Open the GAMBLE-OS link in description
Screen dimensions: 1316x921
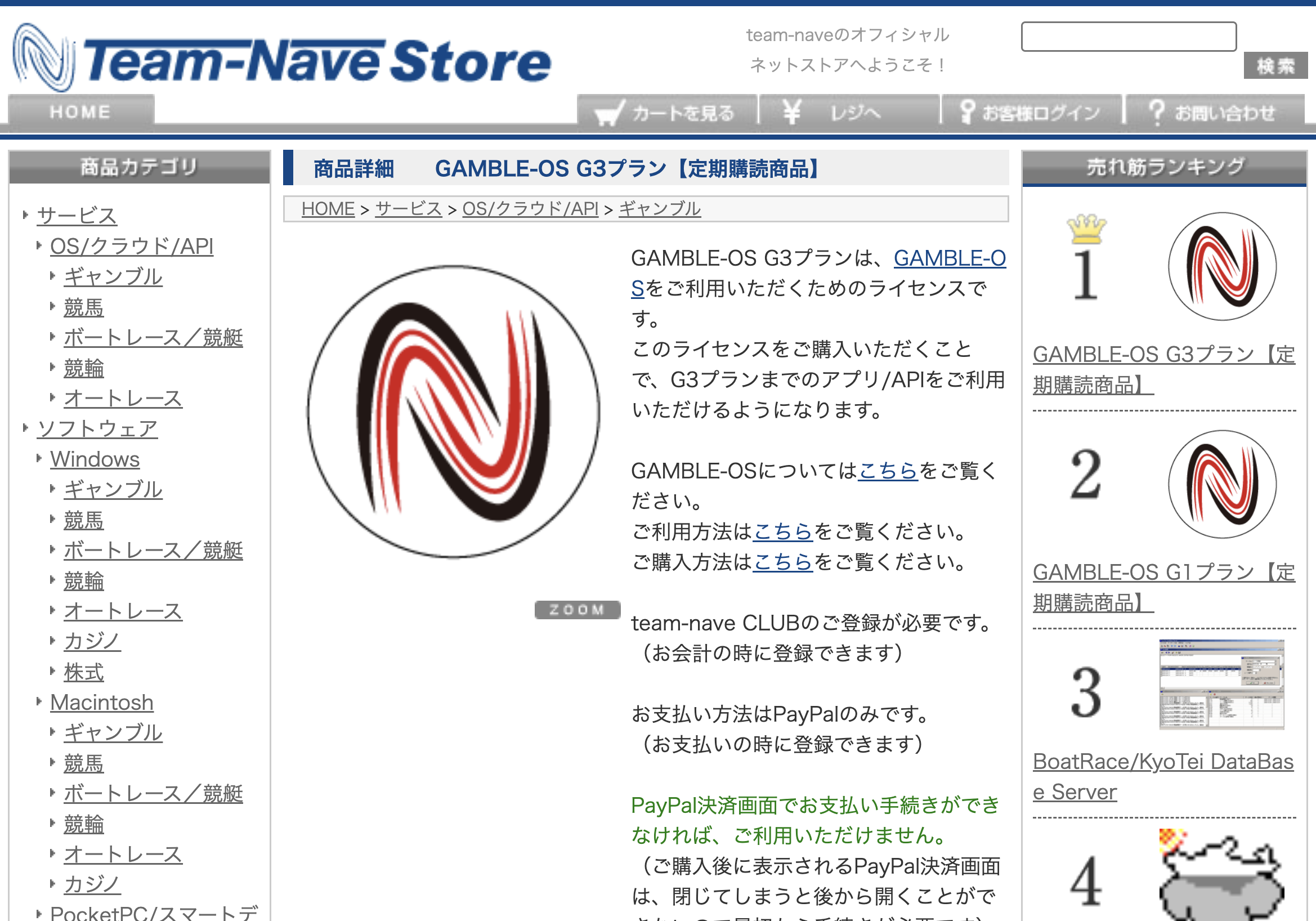pyautogui.click(x=949, y=258)
